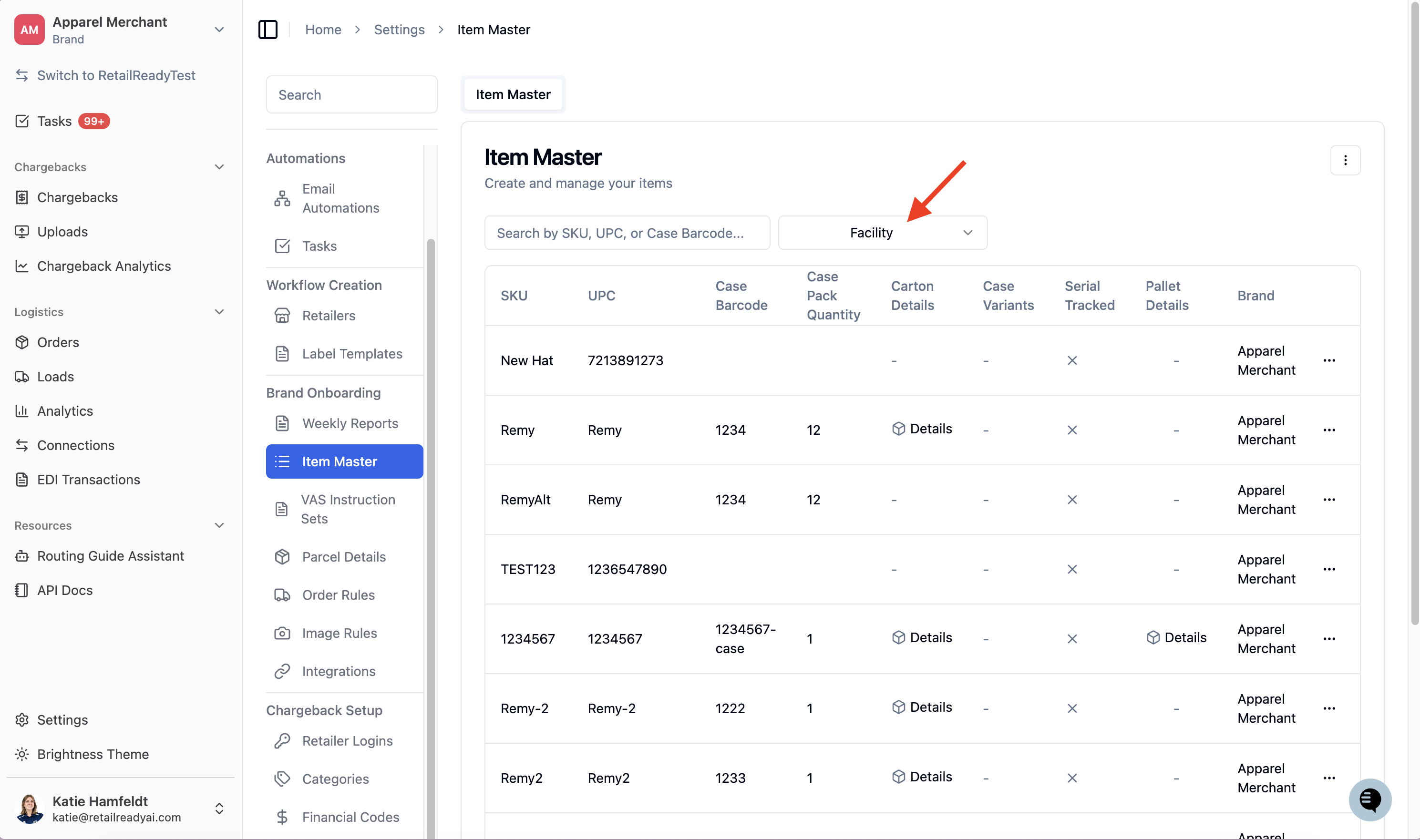
Task: Open Chargebacks page in sidebar
Action: coord(66,197)
